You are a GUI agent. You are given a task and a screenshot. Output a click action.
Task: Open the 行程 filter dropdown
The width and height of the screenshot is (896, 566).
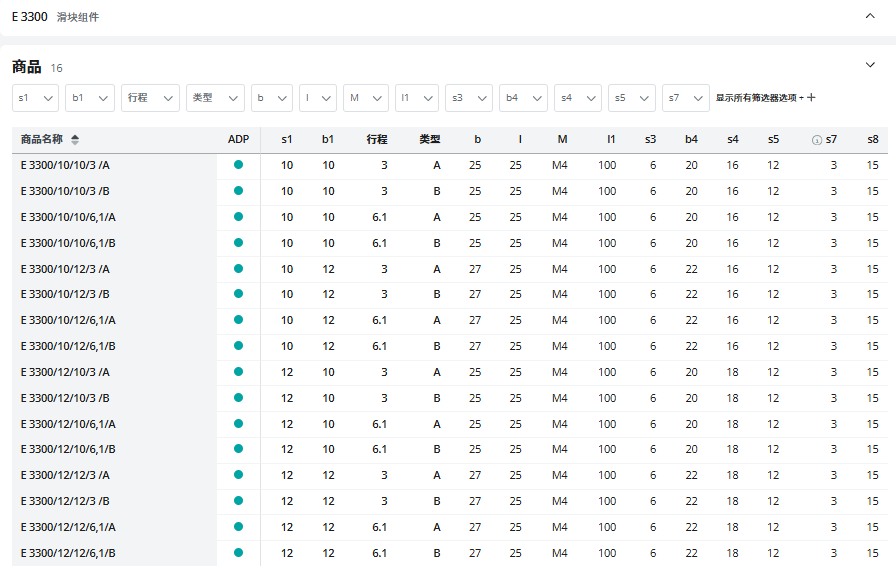[x=150, y=98]
